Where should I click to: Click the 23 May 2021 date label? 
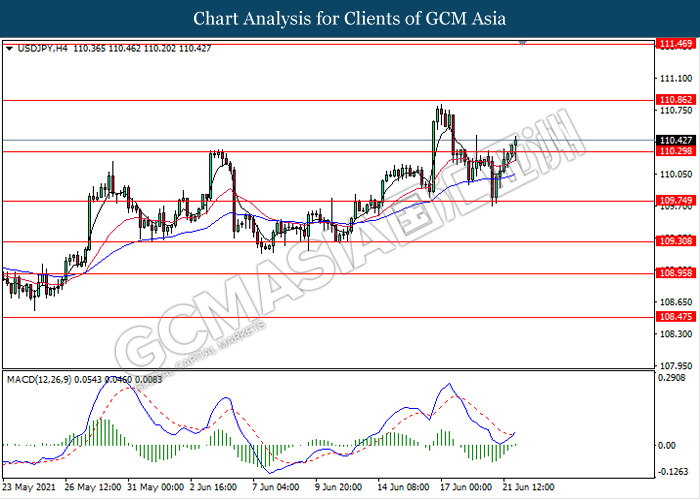(x=29, y=487)
